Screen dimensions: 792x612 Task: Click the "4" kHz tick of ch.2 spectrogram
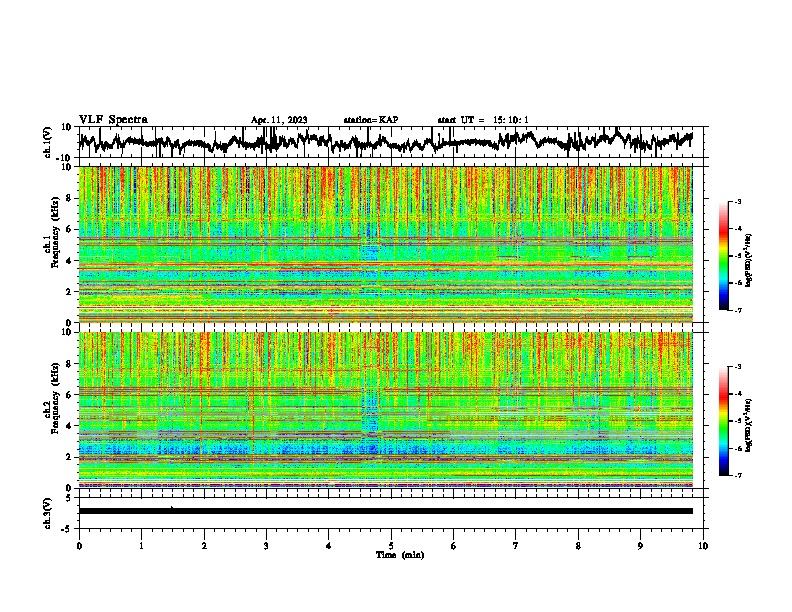point(69,426)
